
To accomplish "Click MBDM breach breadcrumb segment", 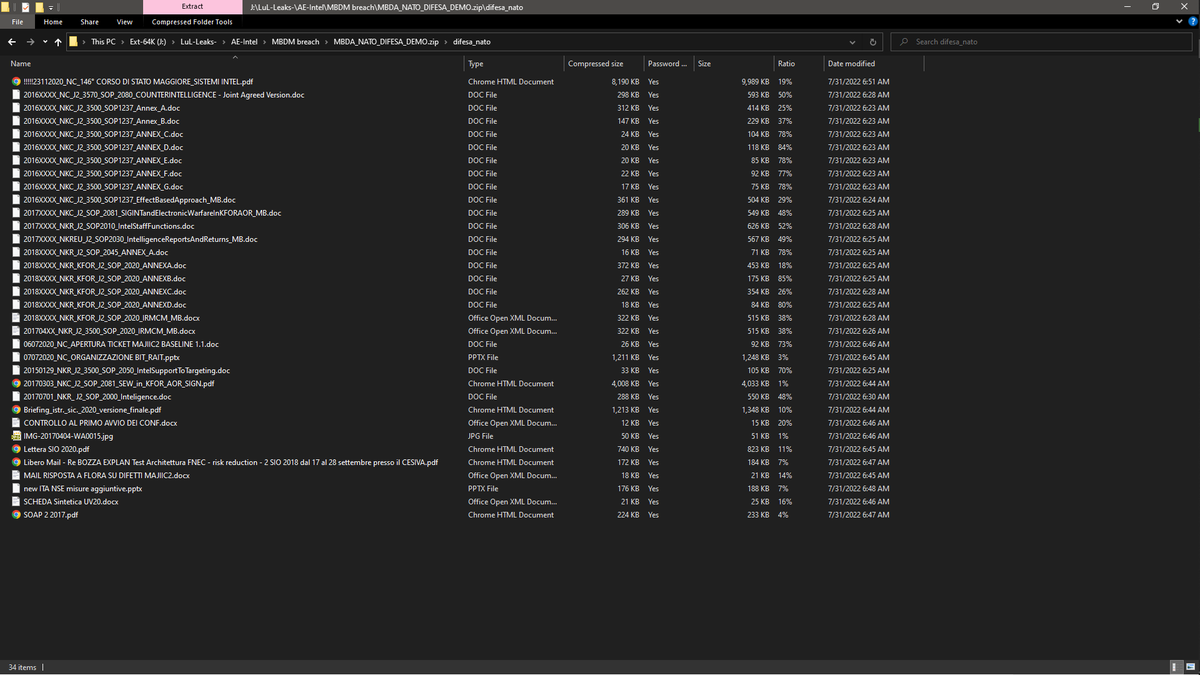I will point(296,42).
